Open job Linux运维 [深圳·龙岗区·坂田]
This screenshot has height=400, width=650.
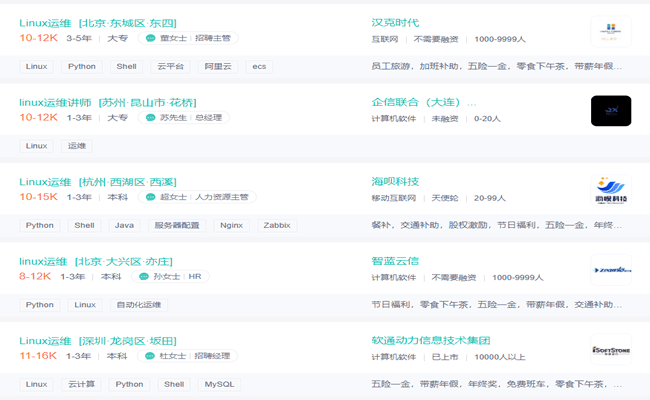(x=98, y=341)
